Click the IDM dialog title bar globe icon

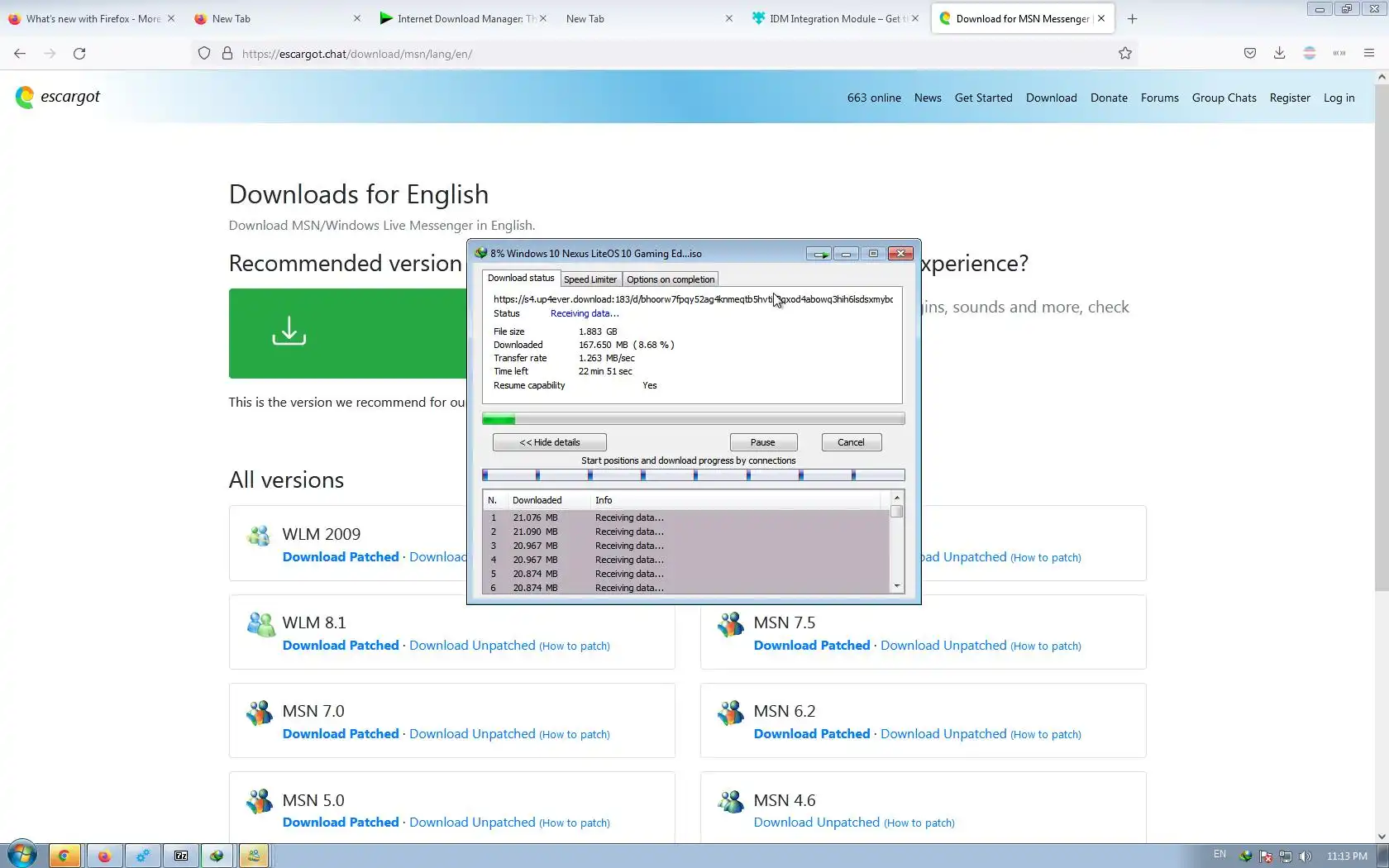480,254
